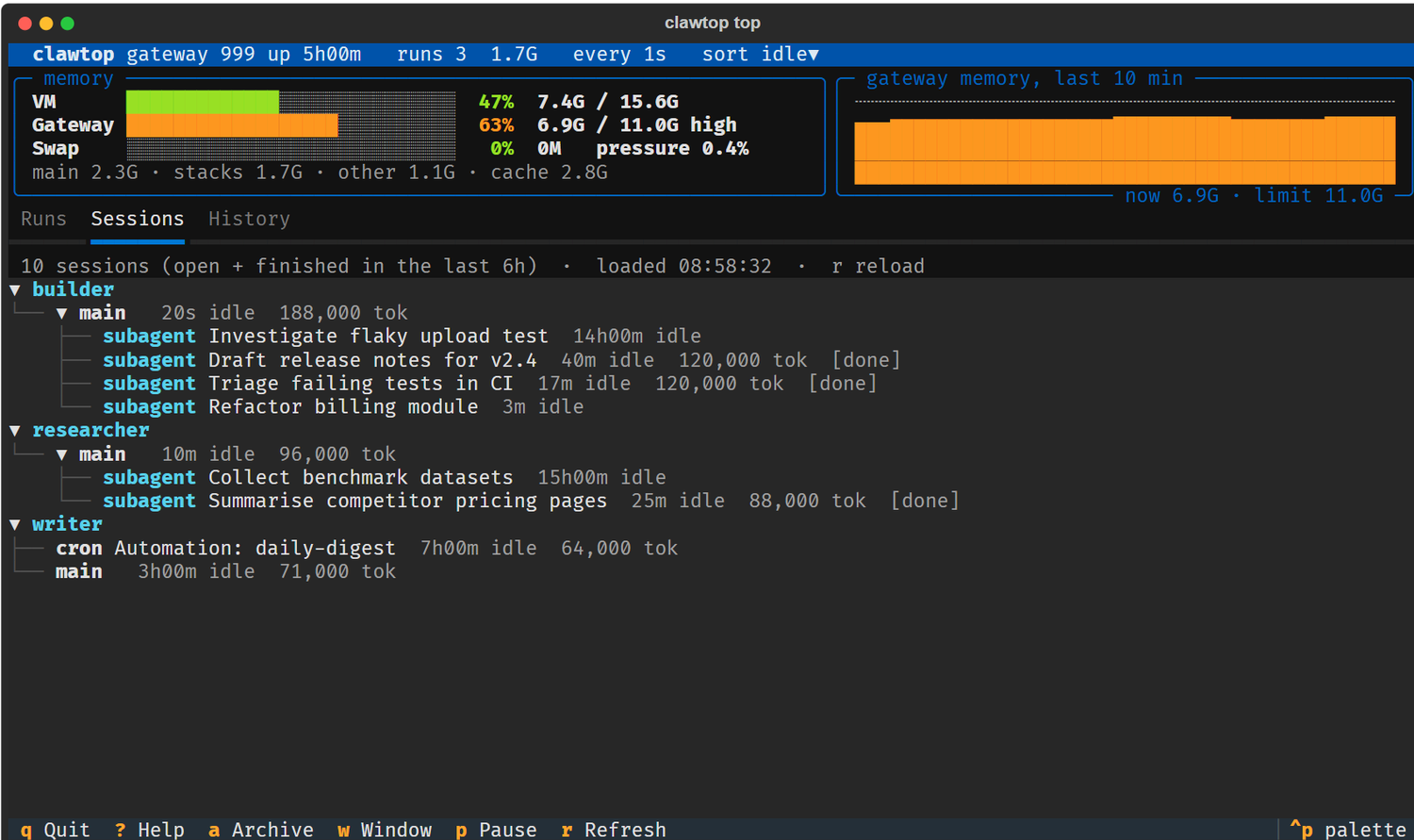Open the sort idle dropdown
The width and height of the screenshot is (1414, 840).
pos(761,55)
